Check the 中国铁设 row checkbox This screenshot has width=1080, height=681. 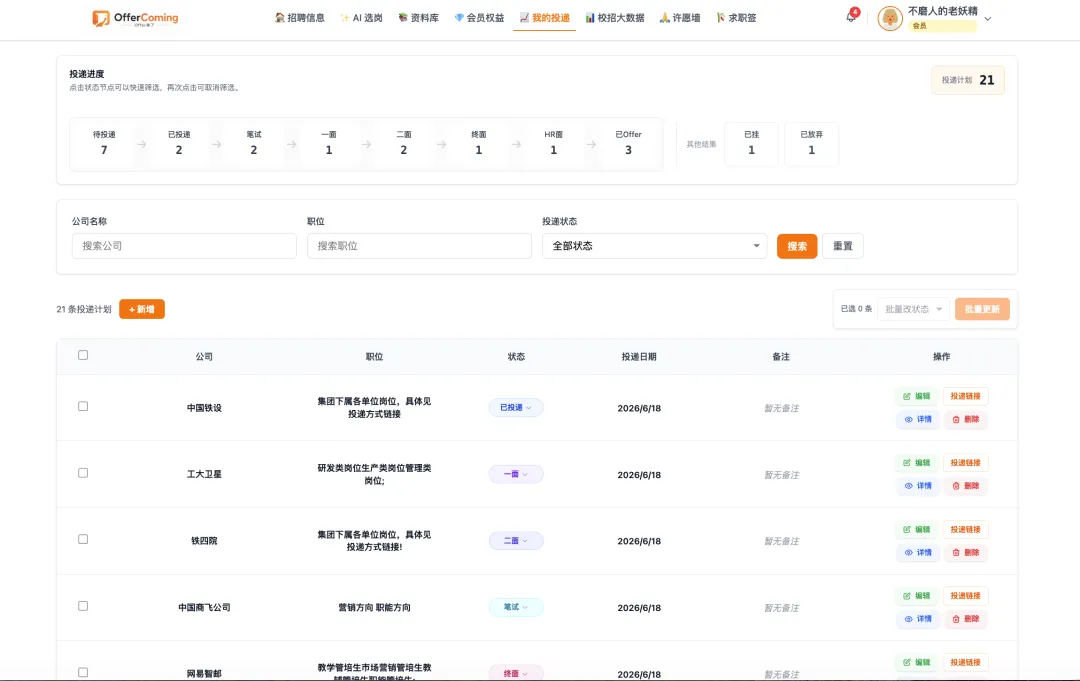coord(83,406)
